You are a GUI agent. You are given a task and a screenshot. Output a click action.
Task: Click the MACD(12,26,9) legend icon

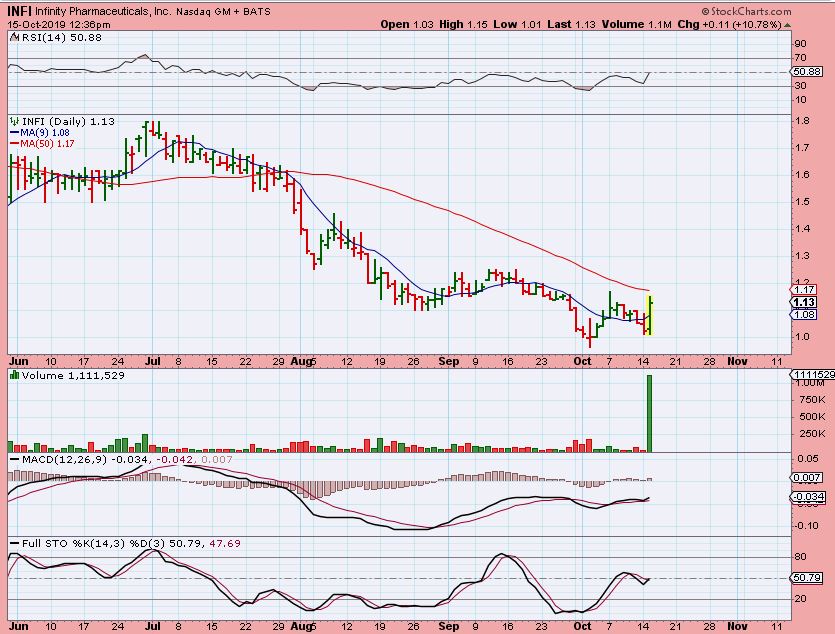13,458
